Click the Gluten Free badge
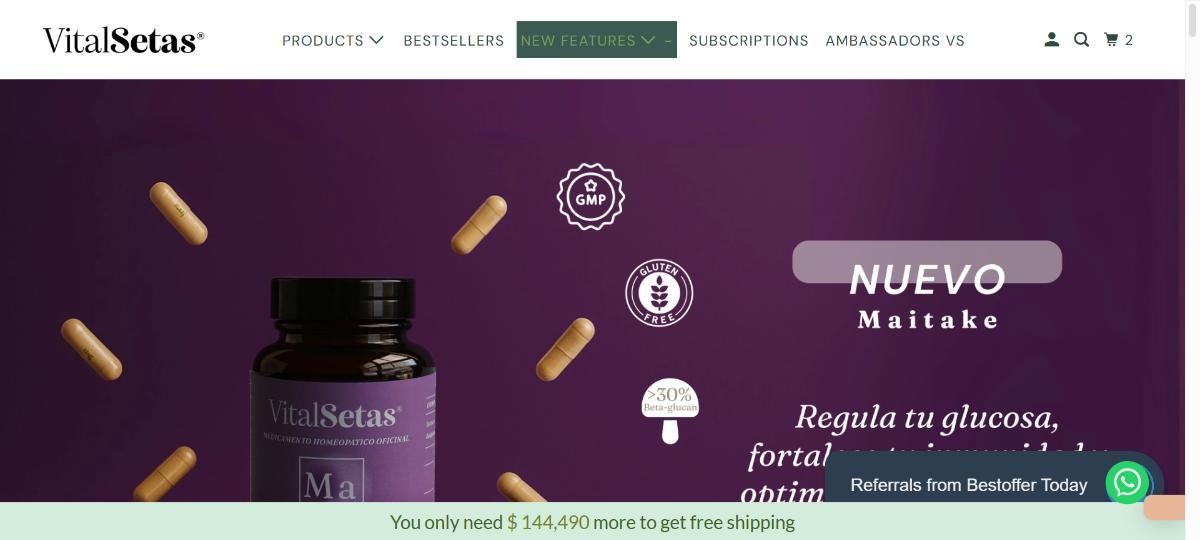1200x540 pixels. (659, 293)
